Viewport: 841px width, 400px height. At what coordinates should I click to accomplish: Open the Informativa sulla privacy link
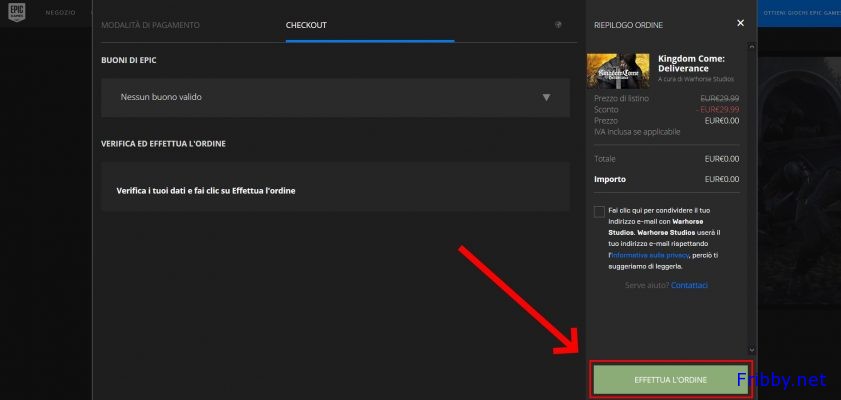point(650,256)
